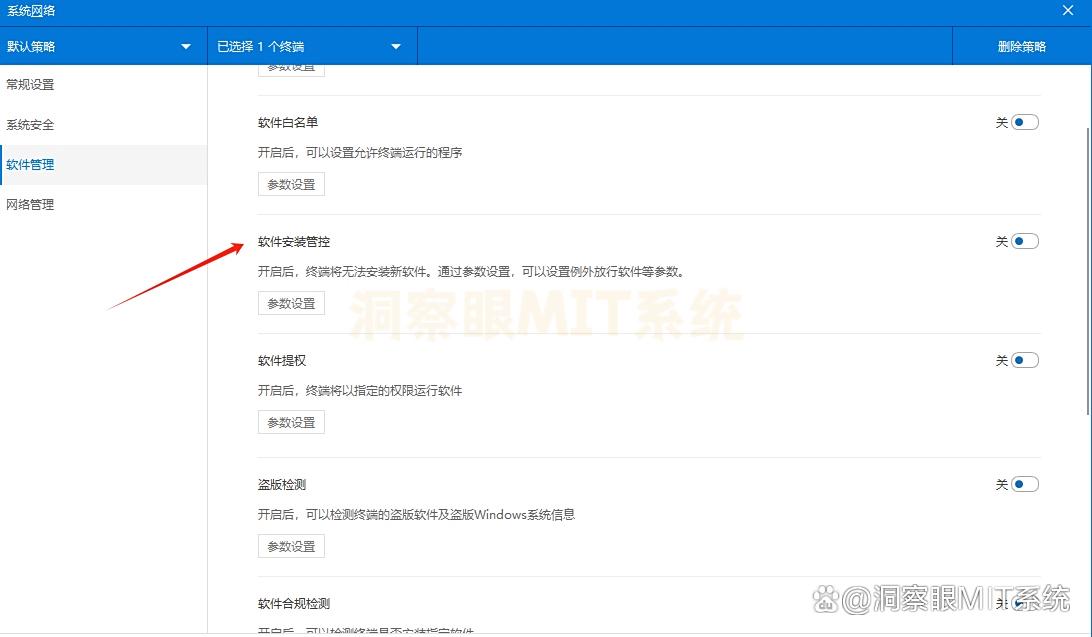Expand the 已选择 1 个终端 dropdown
Image resolution: width=1092 pixels, height=637 pixels.
313,47
